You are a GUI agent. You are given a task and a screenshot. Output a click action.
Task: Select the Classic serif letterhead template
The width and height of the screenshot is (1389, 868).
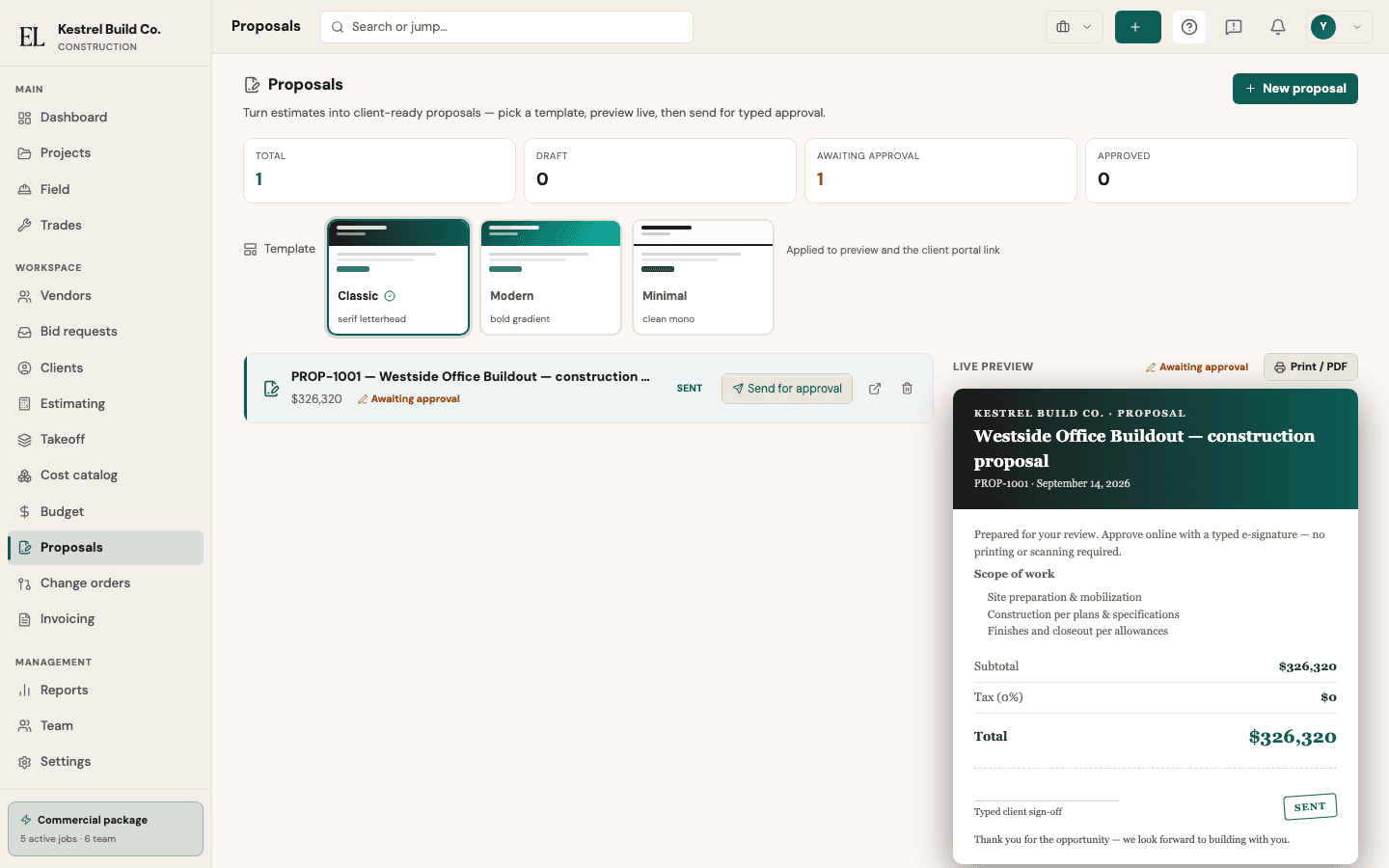point(398,278)
